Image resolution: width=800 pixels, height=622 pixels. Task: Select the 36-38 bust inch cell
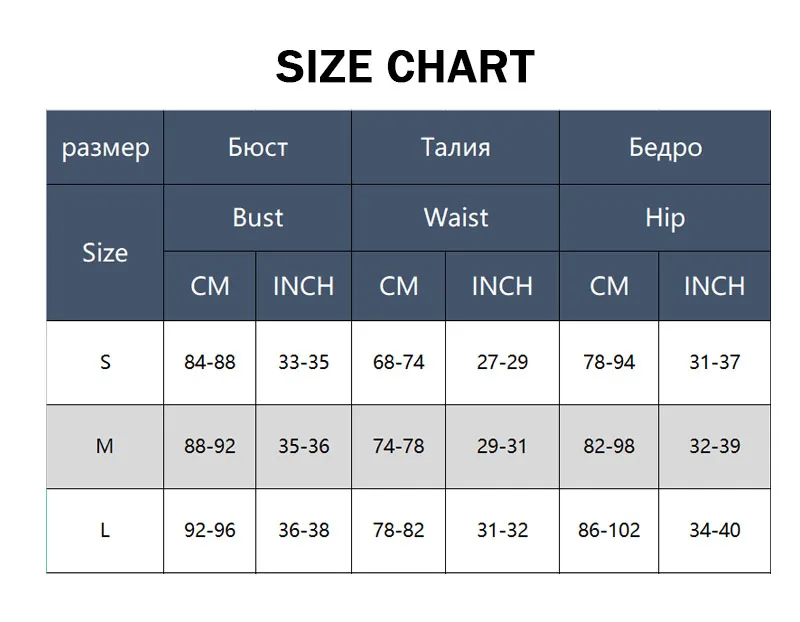pyautogui.click(x=304, y=530)
